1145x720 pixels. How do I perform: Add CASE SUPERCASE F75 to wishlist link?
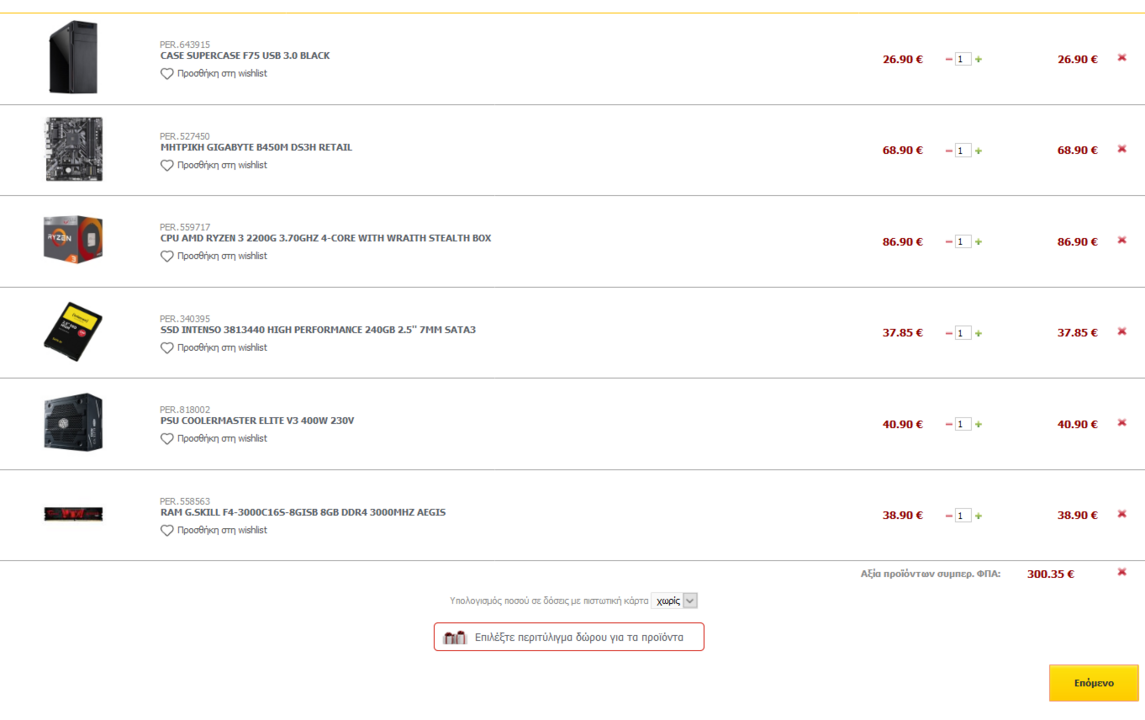pyautogui.click(x=222, y=74)
